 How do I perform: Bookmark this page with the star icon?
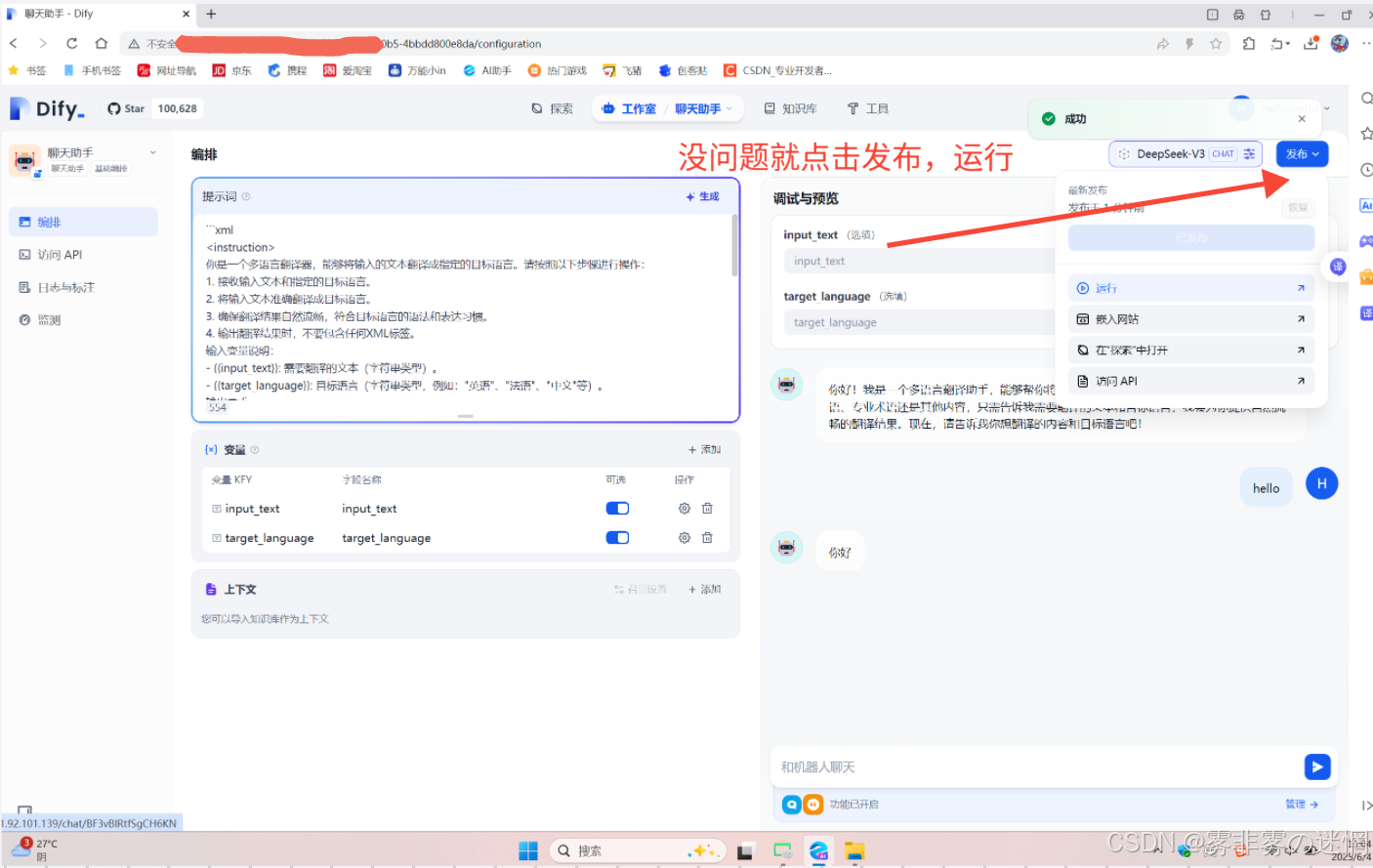[1216, 43]
